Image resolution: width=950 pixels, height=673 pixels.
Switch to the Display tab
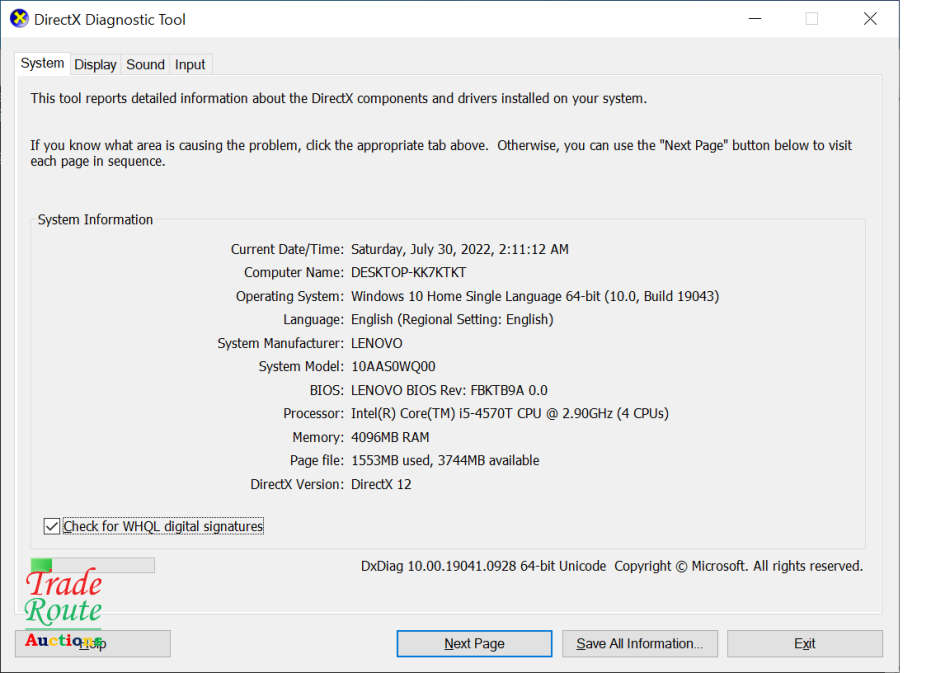pos(95,64)
